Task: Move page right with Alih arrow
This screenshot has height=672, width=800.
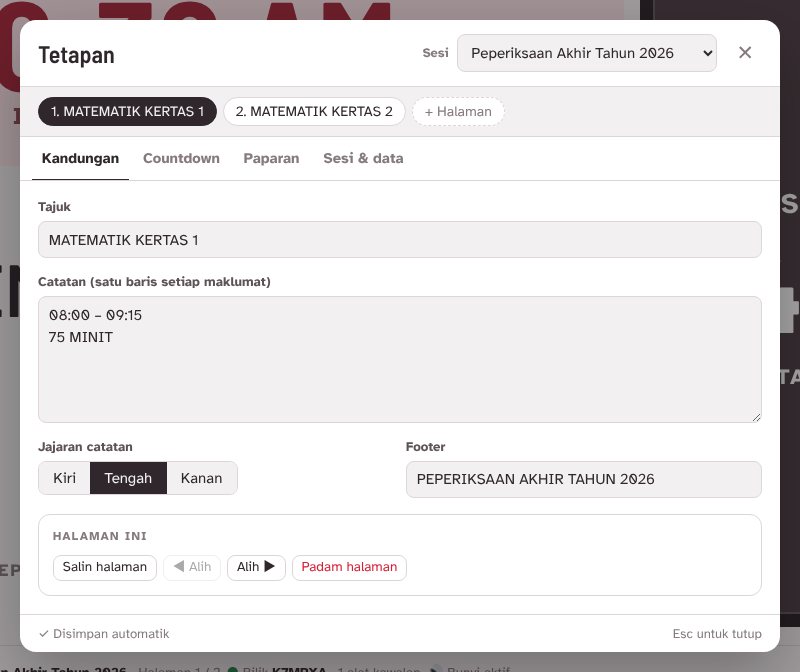Action: point(256,567)
